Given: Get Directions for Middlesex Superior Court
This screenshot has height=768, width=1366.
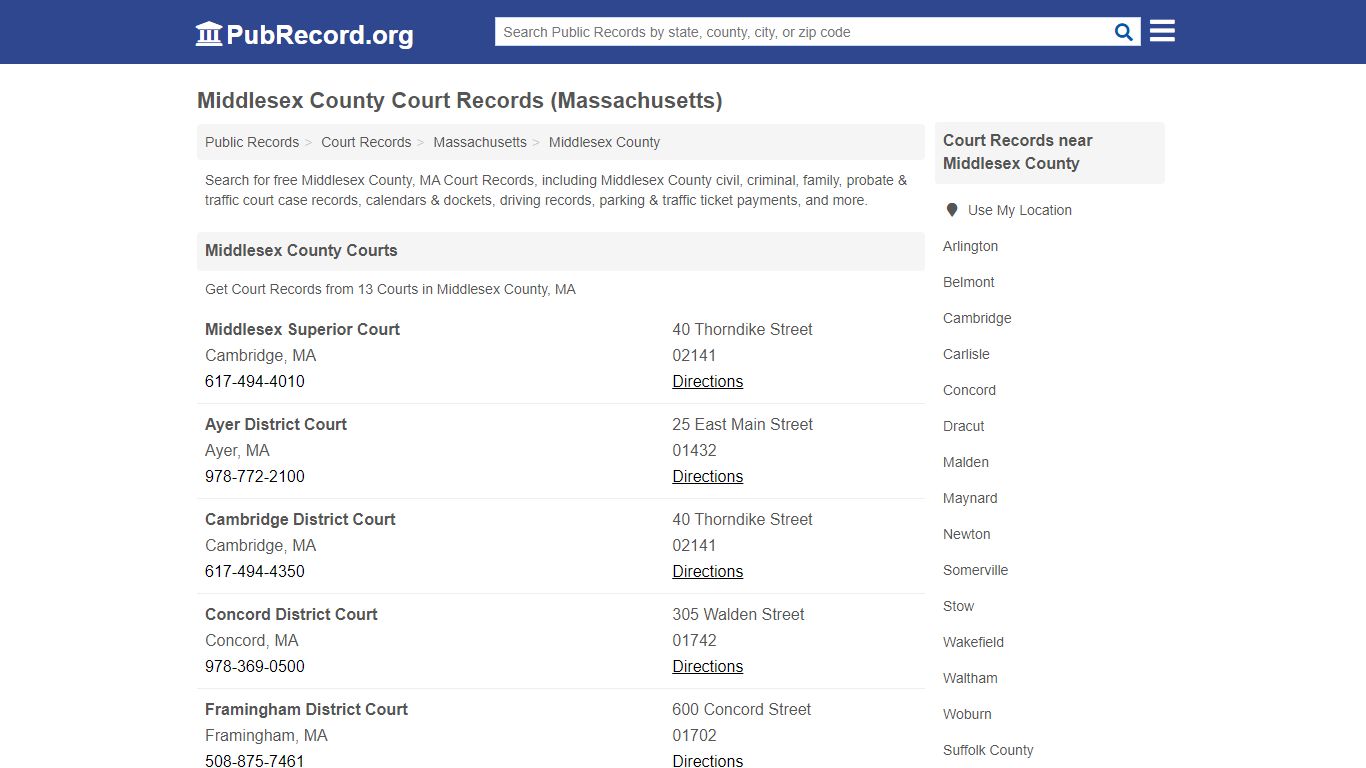Looking at the screenshot, I should click(708, 381).
